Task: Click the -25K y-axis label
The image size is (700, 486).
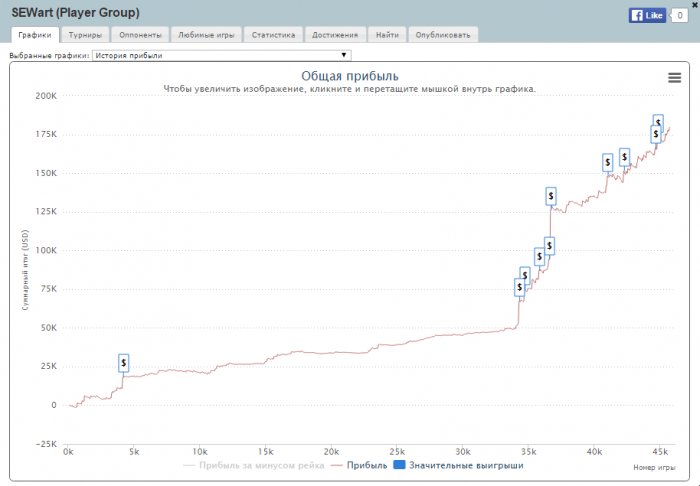Action: [46, 444]
